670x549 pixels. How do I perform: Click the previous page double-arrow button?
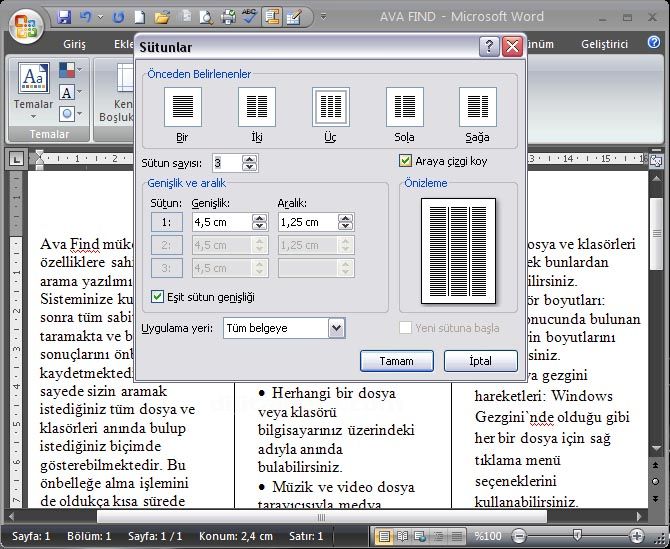pyautogui.click(x=656, y=464)
